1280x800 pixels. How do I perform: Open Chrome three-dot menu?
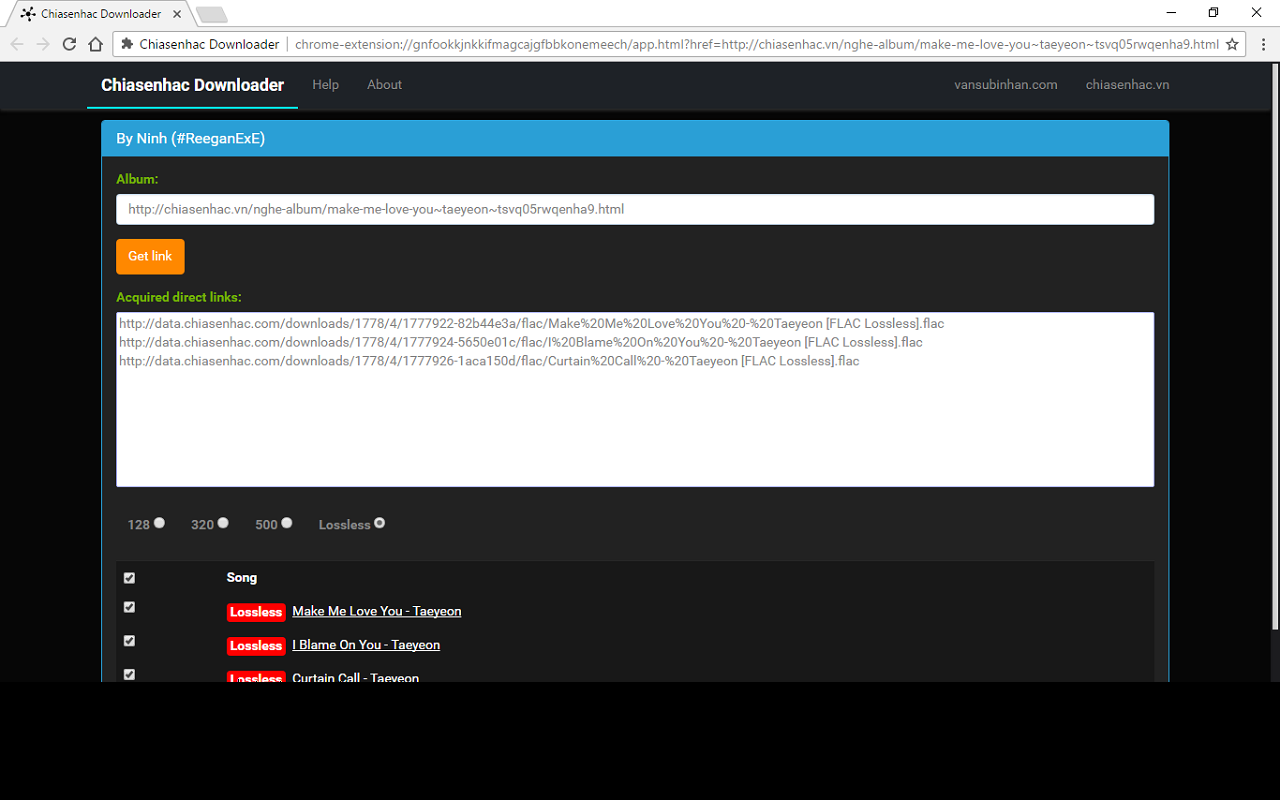point(1261,44)
